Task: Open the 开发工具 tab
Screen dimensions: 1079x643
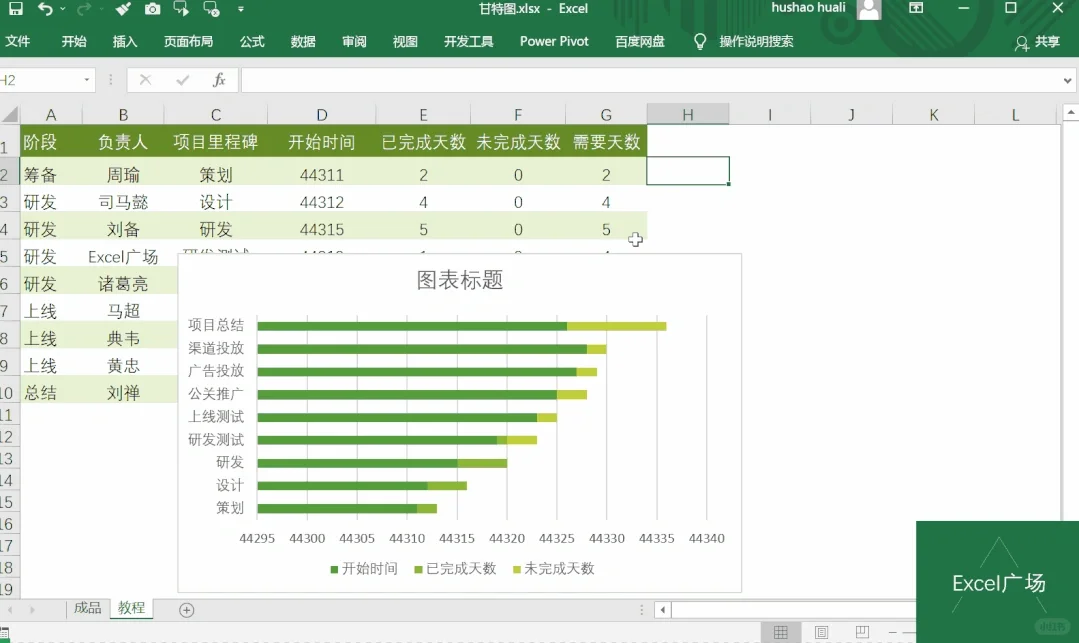Action: [468, 41]
